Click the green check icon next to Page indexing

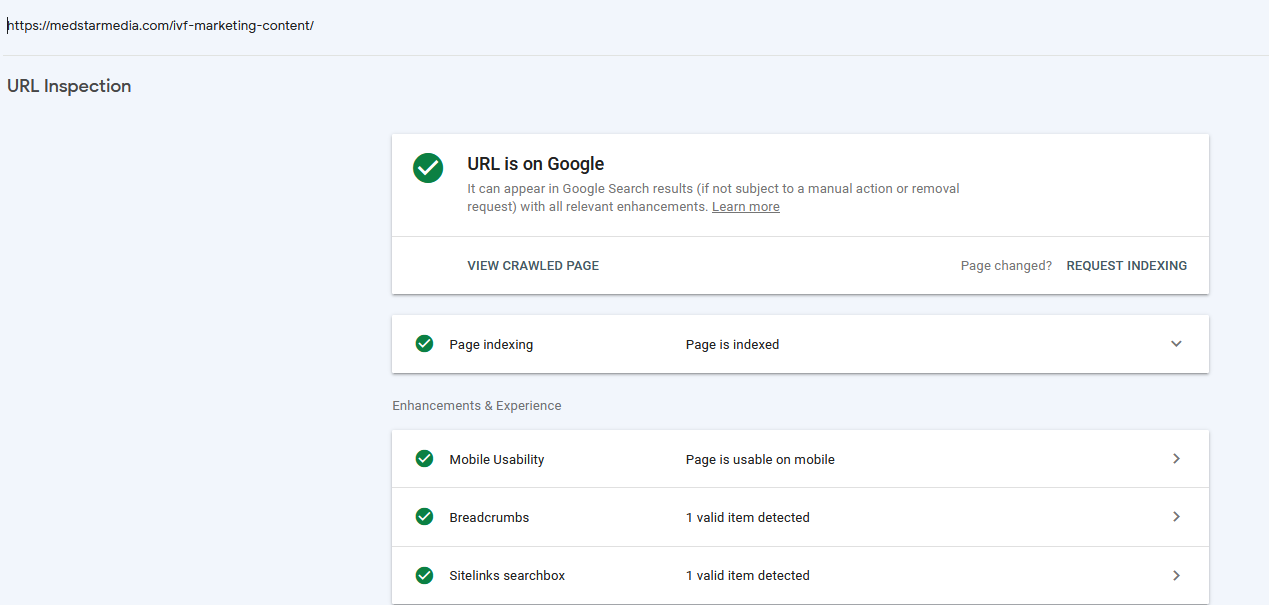(424, 344)
